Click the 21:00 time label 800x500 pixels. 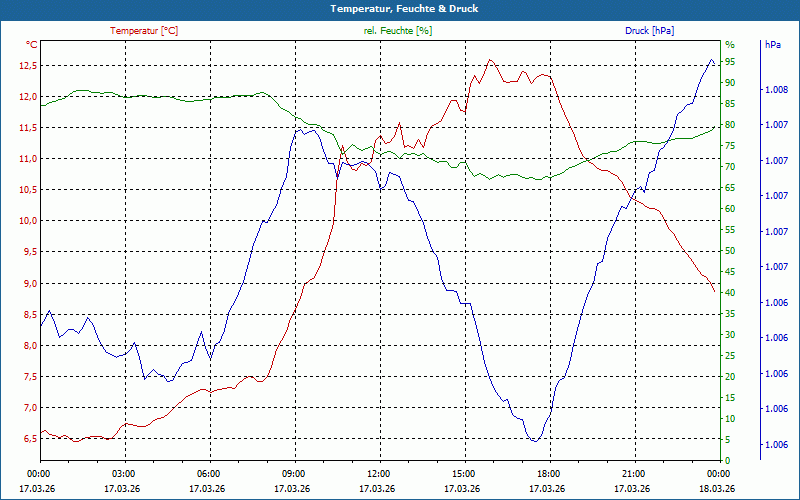[633, 473]
